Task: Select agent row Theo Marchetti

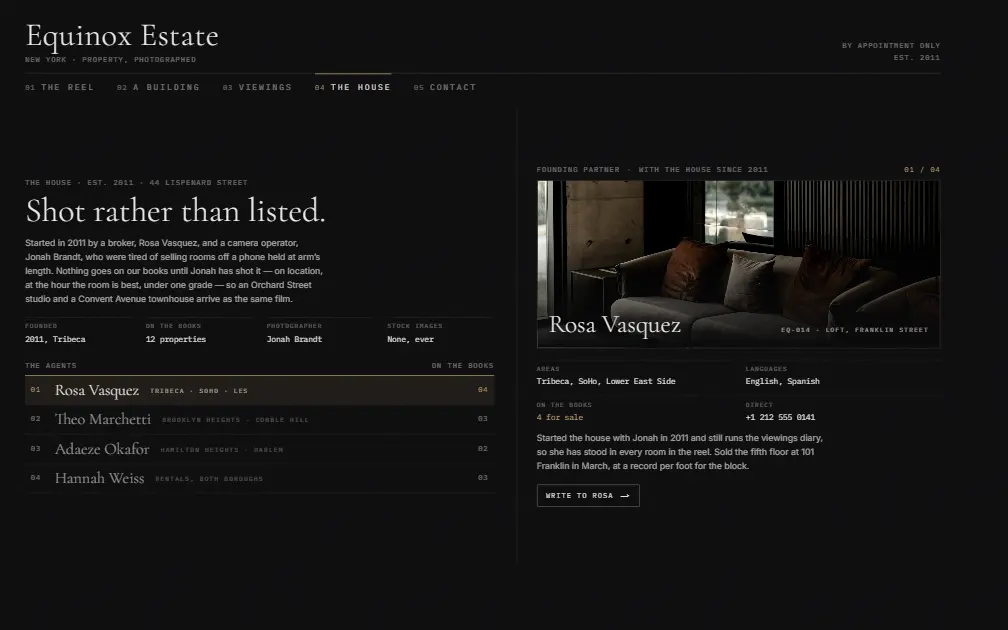Action: click(260, 419)
